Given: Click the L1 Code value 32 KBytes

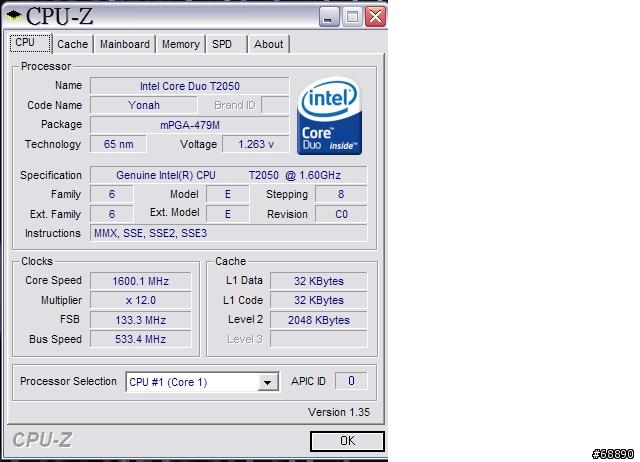Looking at the screenshot, I should point(319,300).
